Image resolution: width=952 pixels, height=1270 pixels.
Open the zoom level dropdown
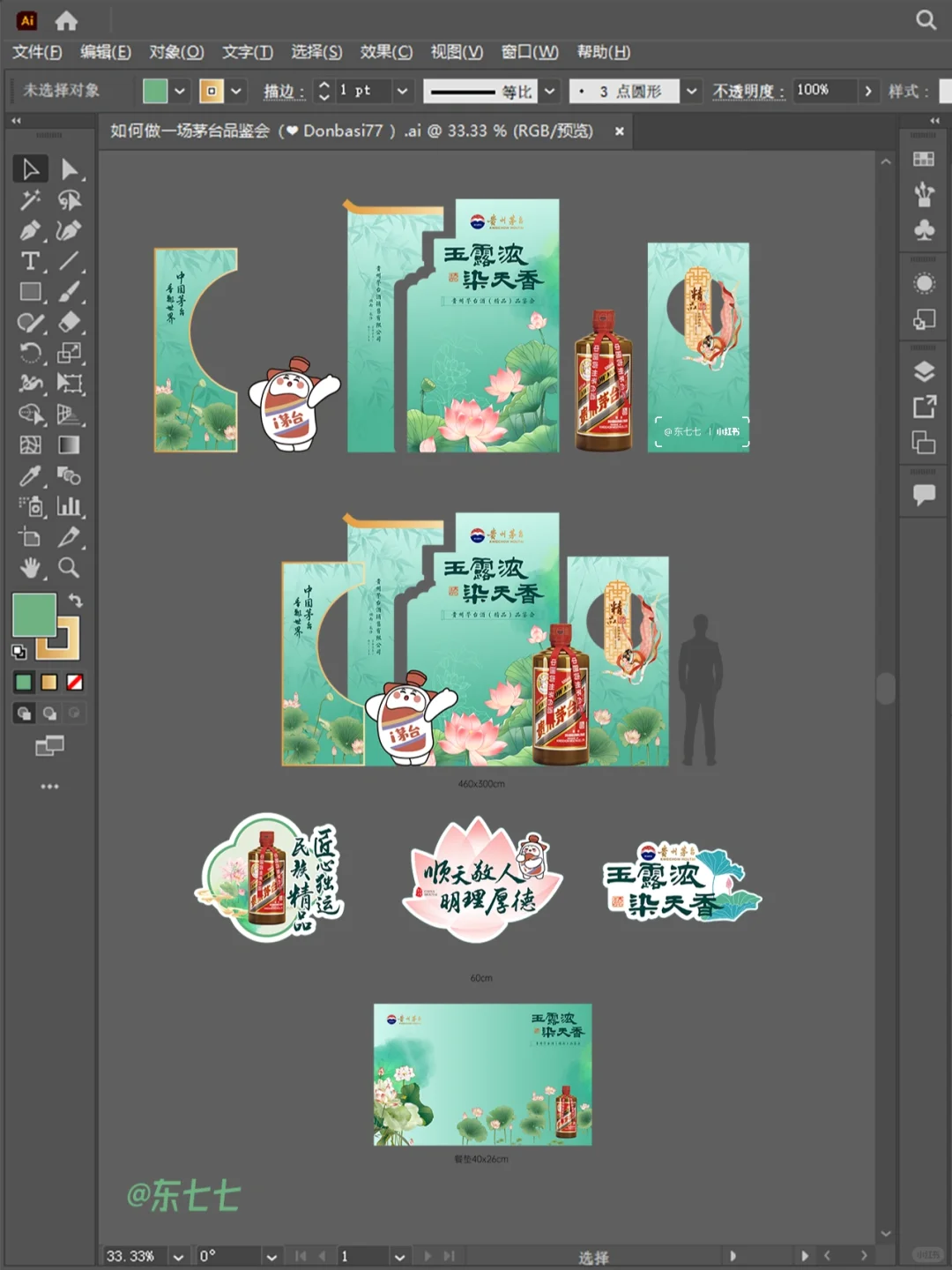(x=179, y=1257)
